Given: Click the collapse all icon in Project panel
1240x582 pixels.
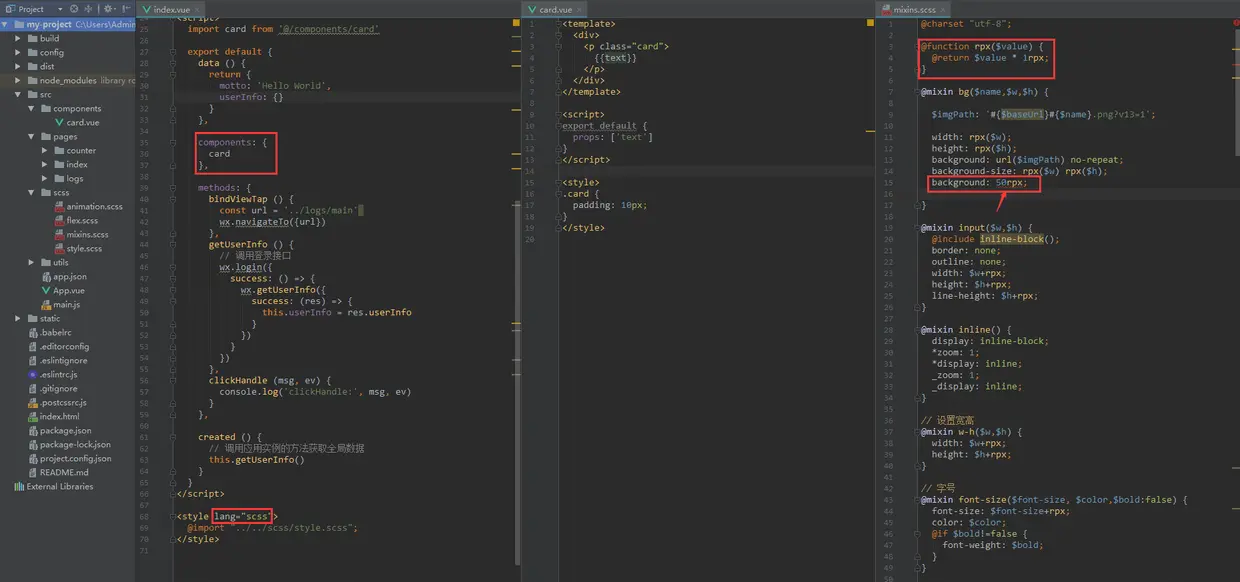Looking at the screenshot, I should click(x=88, y=9).
